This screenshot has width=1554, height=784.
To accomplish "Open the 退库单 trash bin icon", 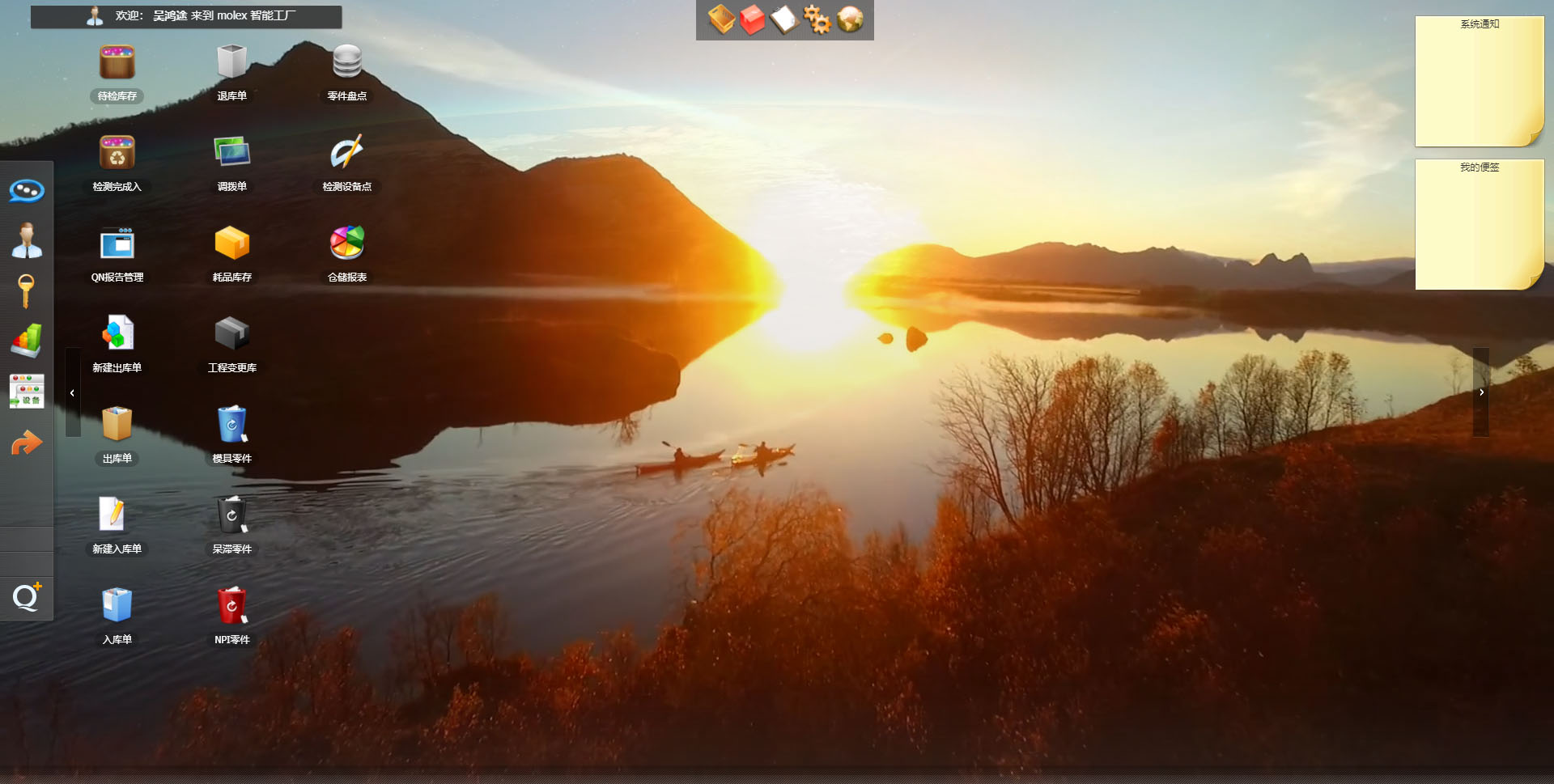I will [x=231, y=63].
